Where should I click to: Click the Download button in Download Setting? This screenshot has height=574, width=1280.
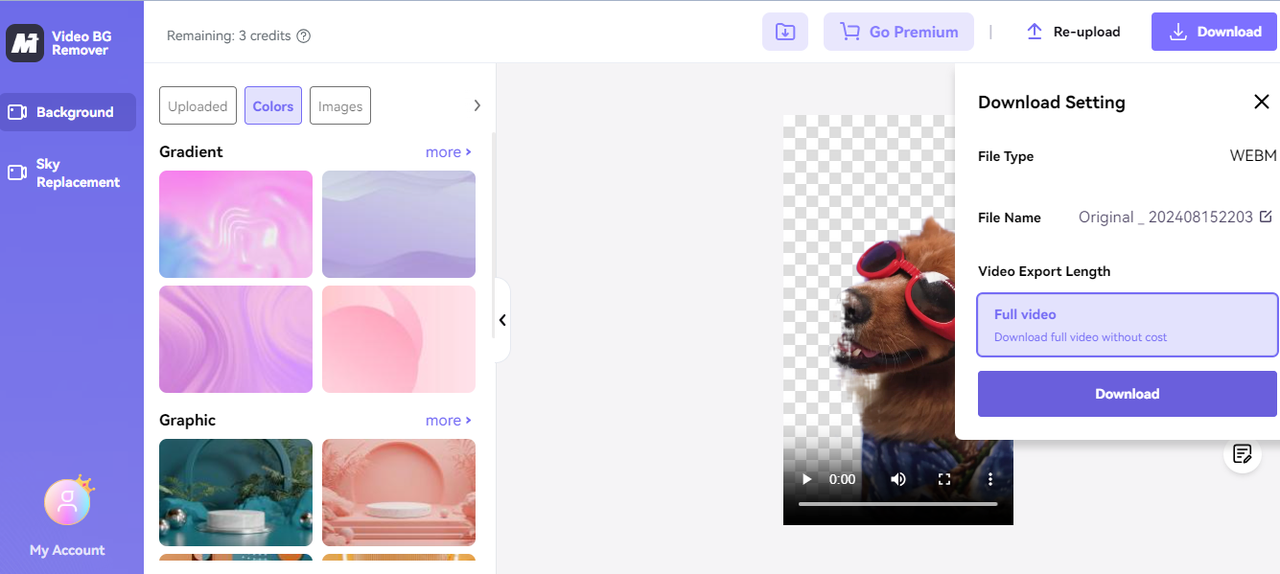click(x=1127, y=394)
